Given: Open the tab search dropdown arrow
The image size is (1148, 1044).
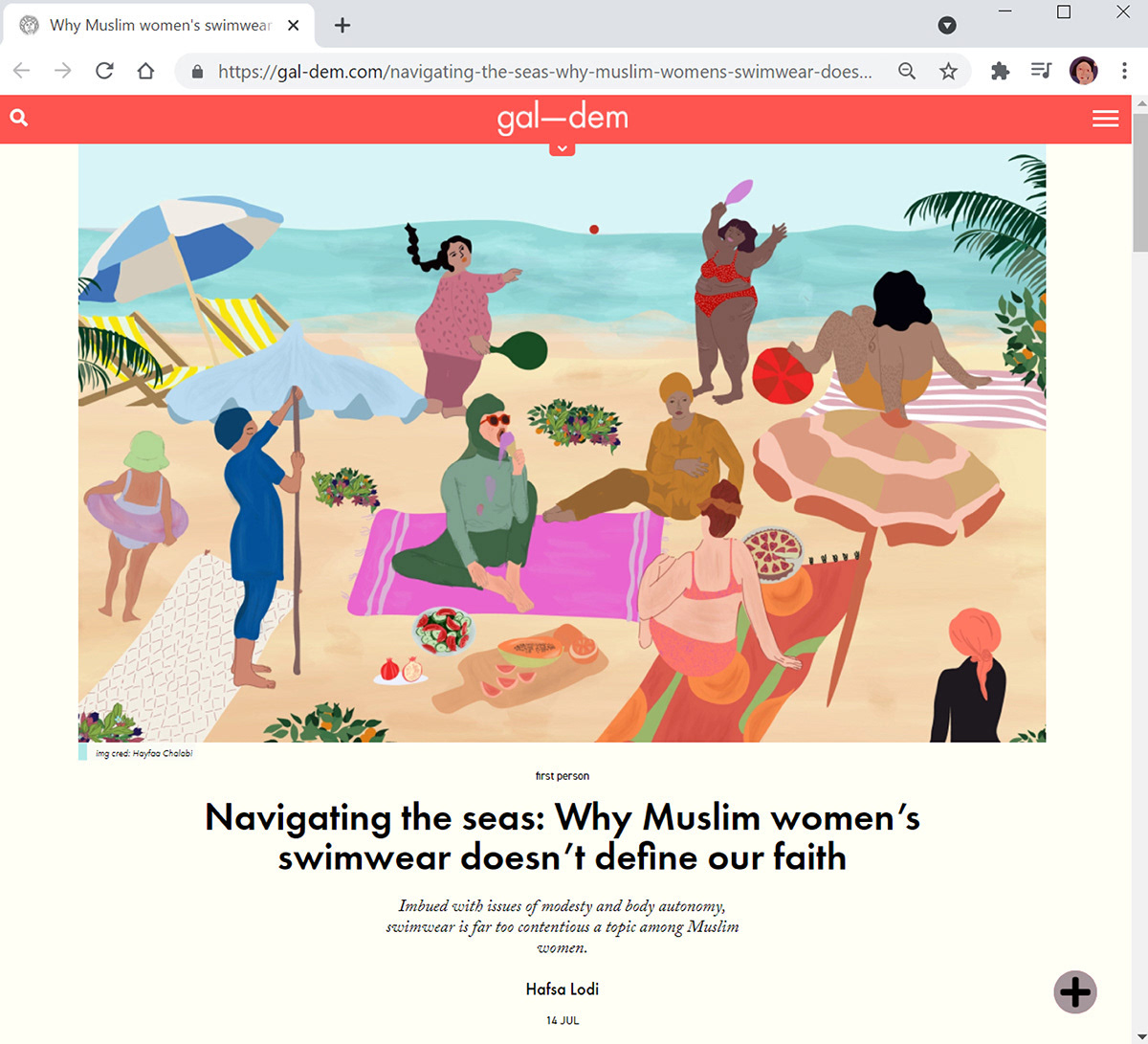Looking at the screenshot, I should pos(947,26).
